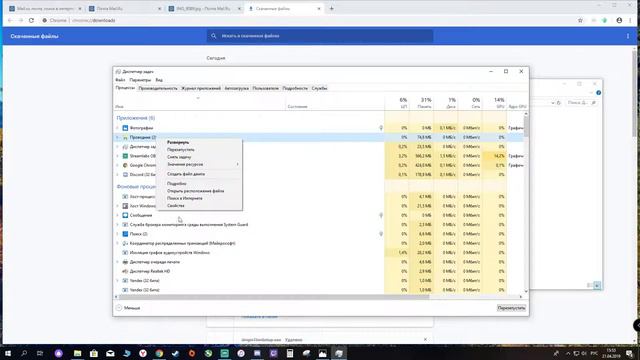This screenshot has width=640, height=360.
Task: Click the taskbar search magnifier
Action: [x=24, y=353]
